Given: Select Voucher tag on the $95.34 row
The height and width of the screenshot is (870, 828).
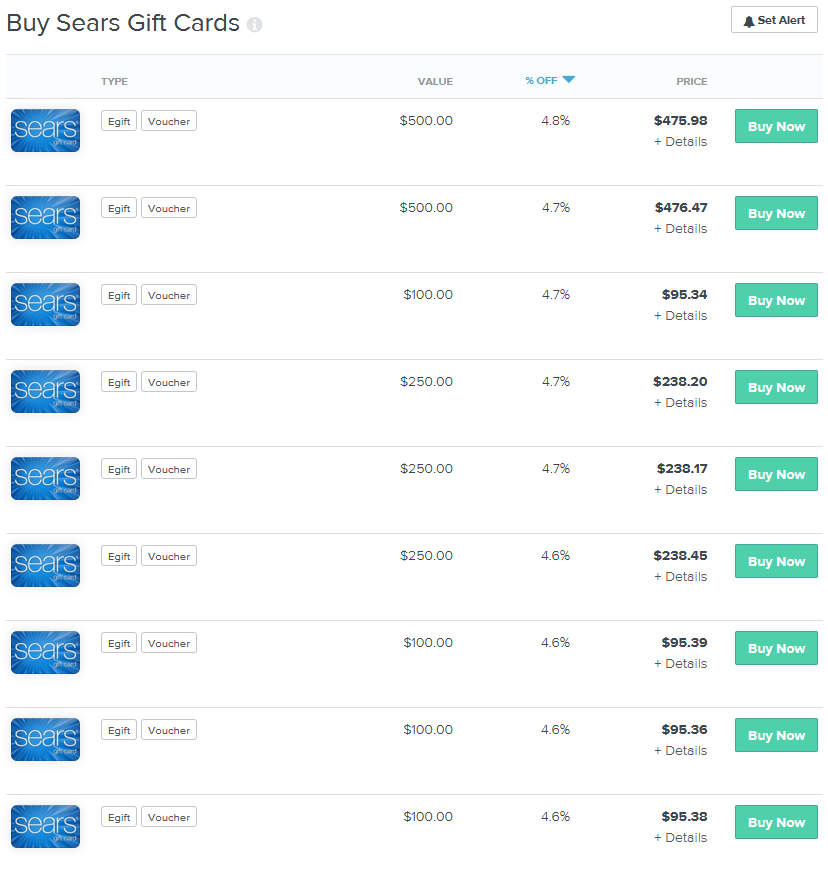Looking at the screenshot, I should (x=169, y=295).
